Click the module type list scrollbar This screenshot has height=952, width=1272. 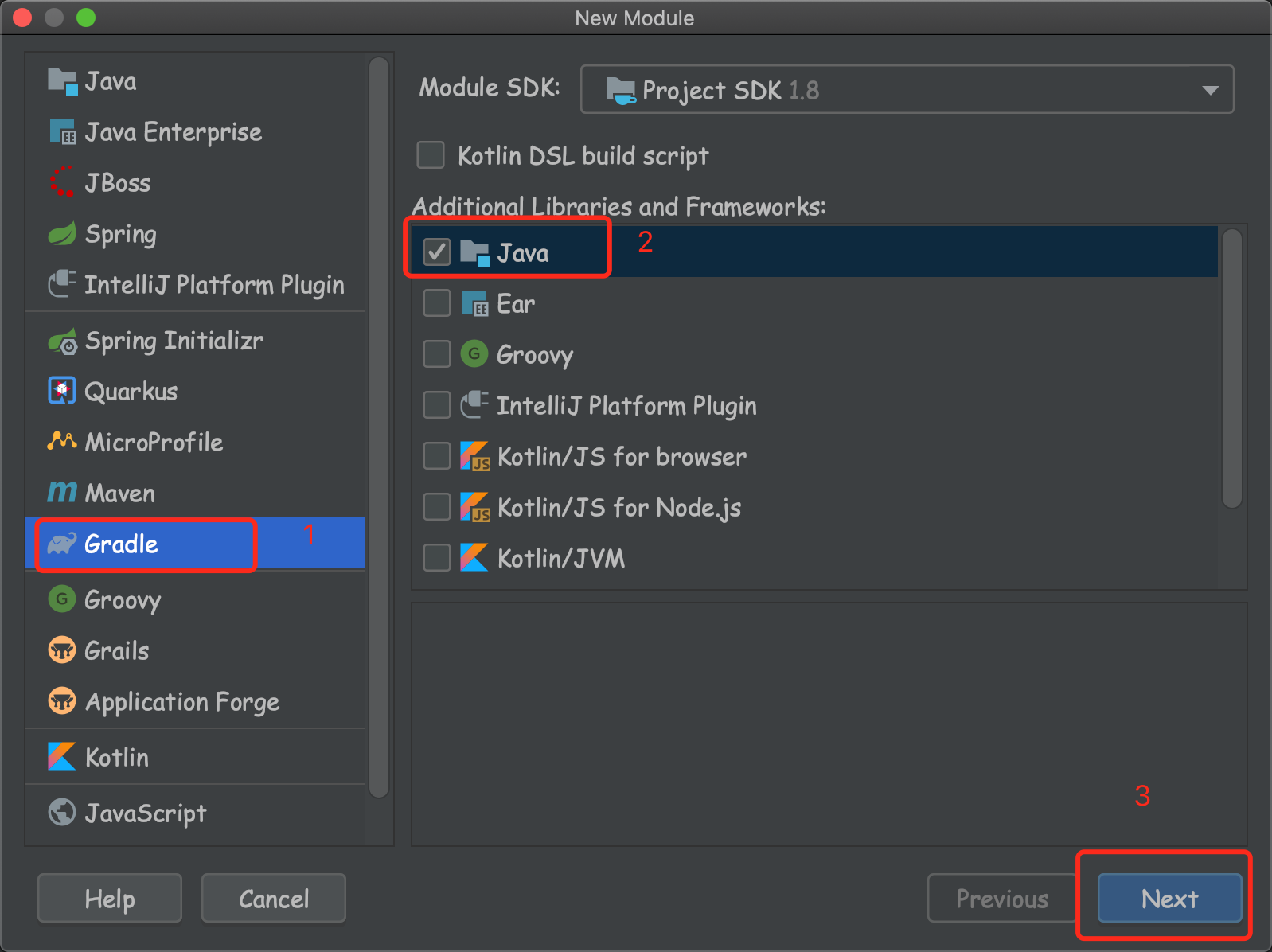[380, 427]
